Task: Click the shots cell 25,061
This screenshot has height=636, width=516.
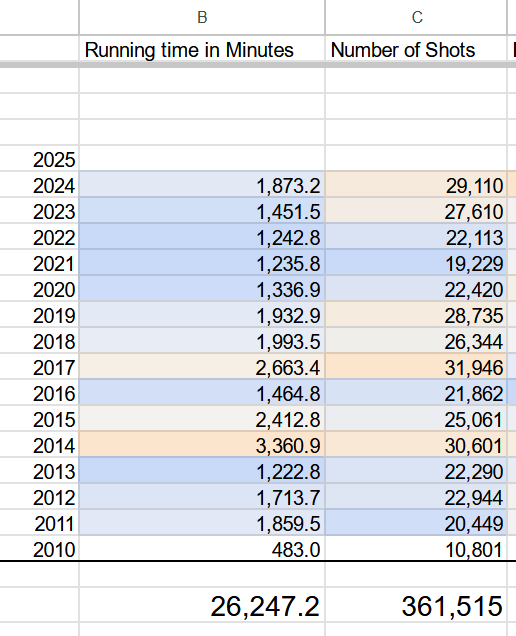Action: pyautogui.click(x=416, y=419)
